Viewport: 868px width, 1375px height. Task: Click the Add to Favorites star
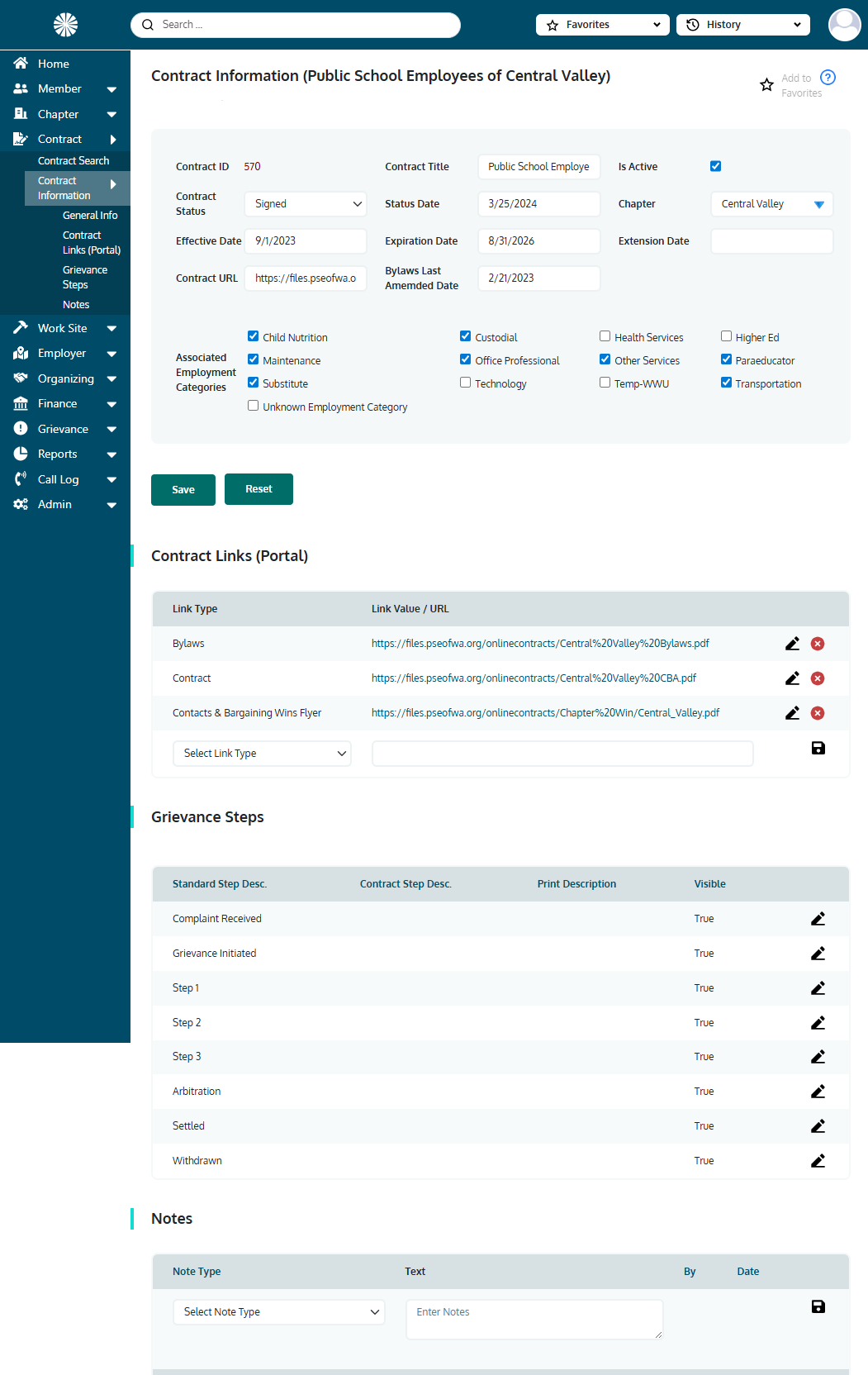[x=766, y=85]
